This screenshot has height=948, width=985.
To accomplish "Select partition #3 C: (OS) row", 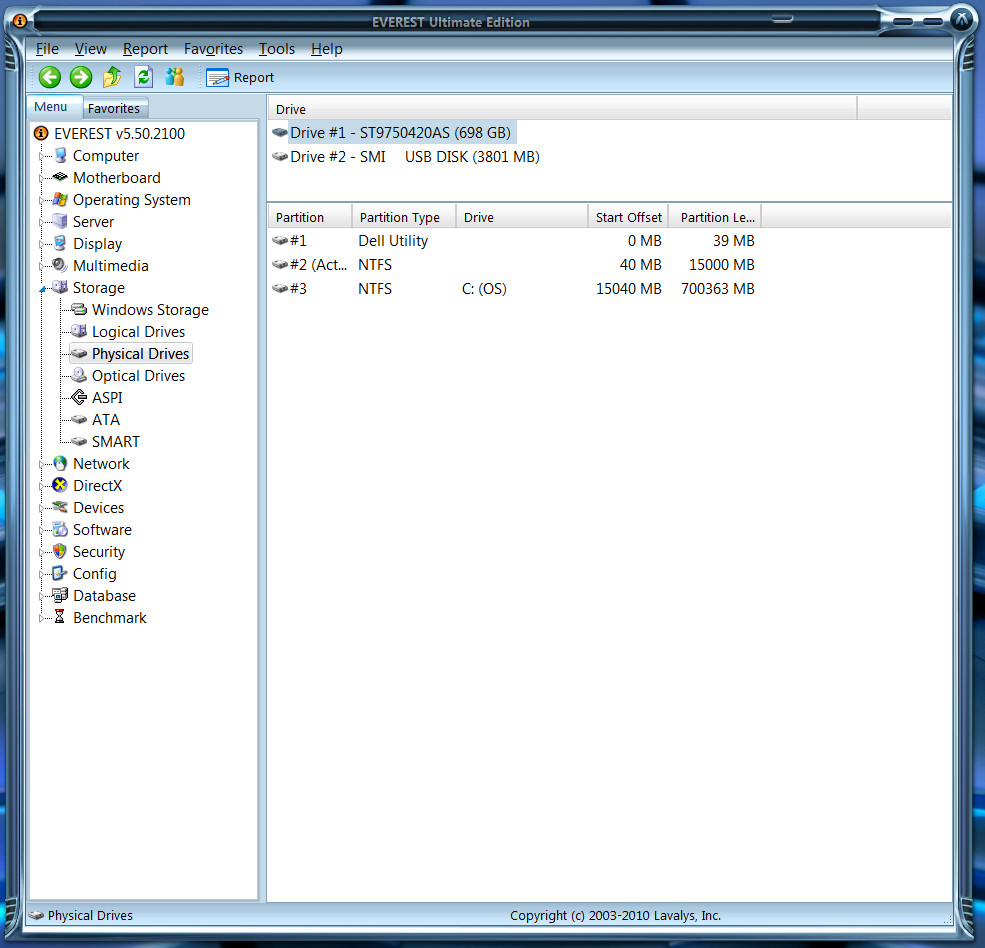I will click(x=514, y=288).
